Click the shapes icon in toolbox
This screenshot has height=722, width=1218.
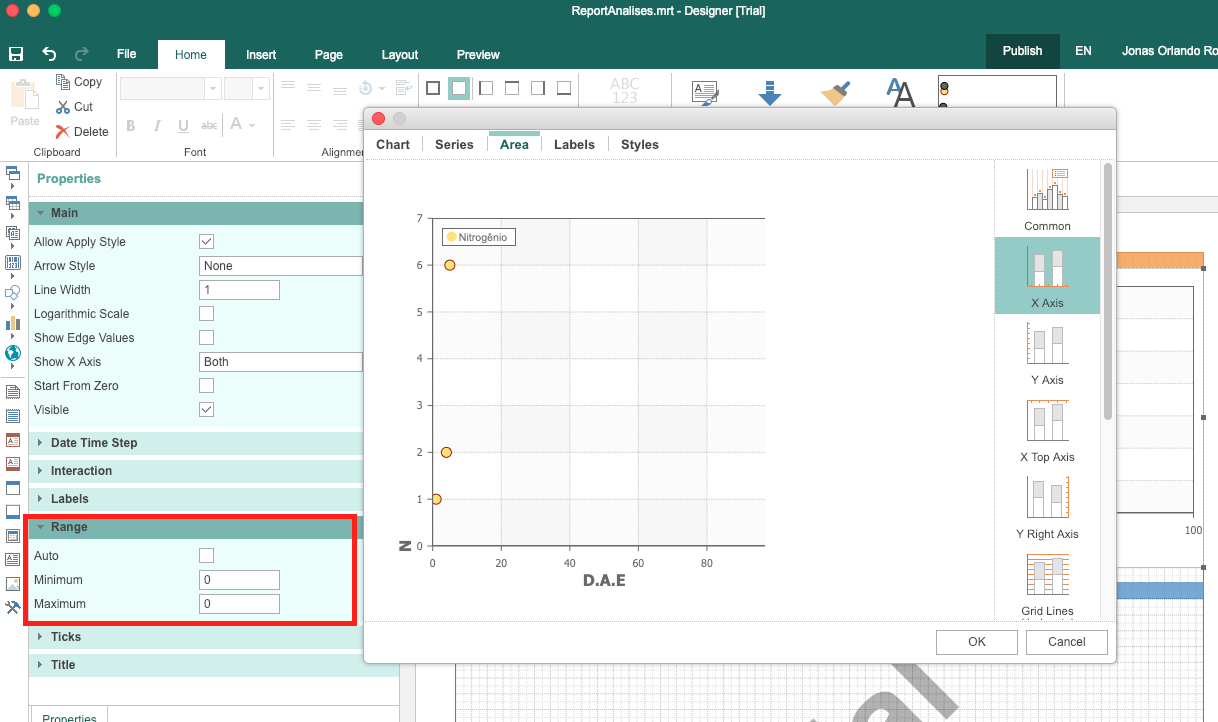pos(13,293)
